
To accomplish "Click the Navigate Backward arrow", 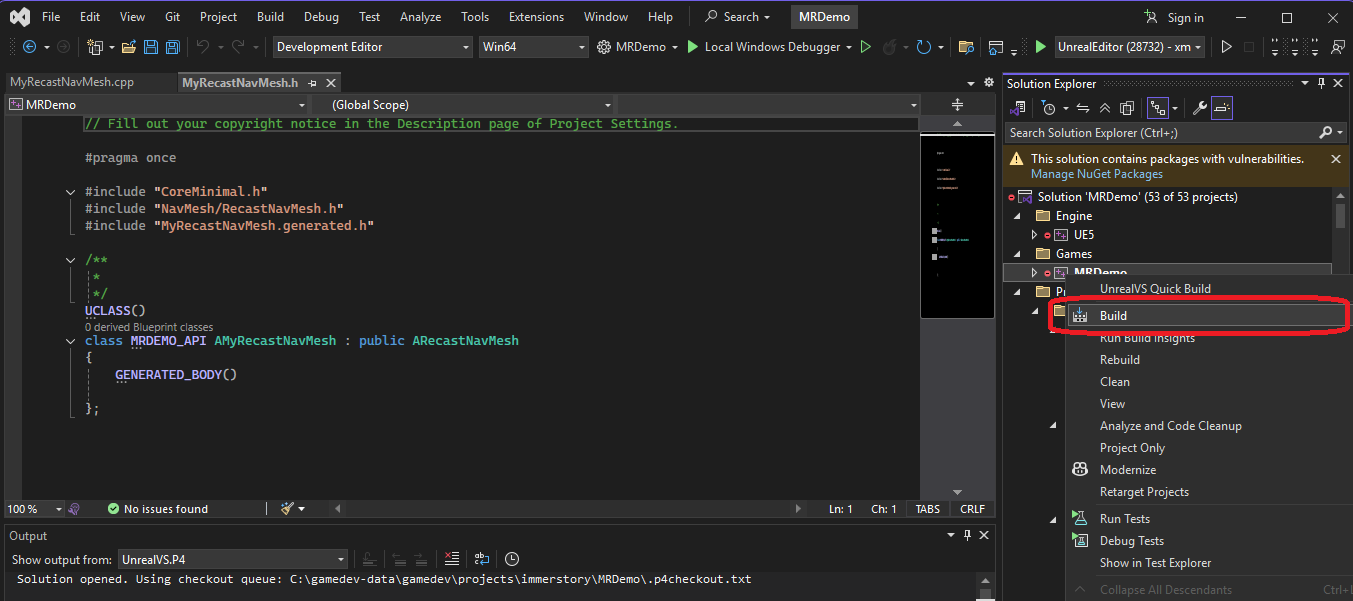I will click(29, 46).
